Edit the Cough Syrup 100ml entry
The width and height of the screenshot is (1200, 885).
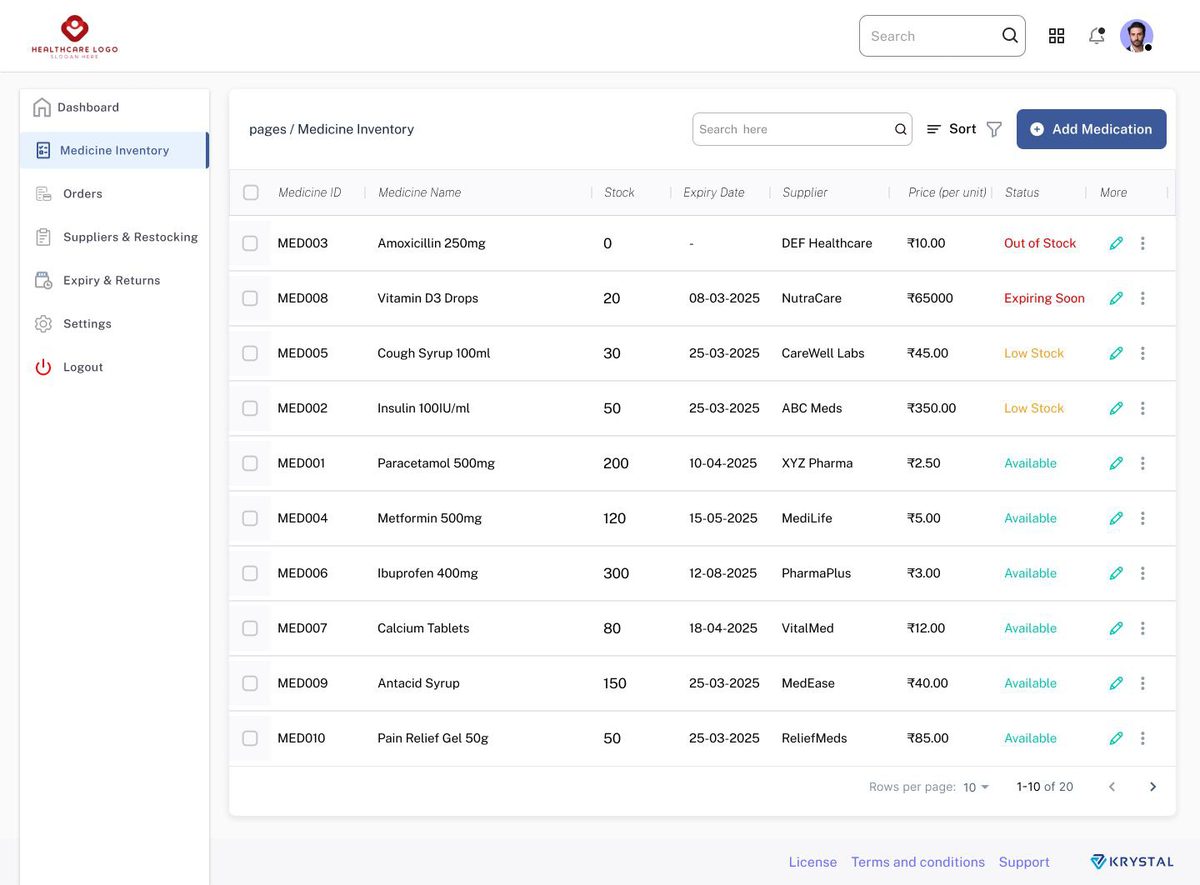[1116, 353]
